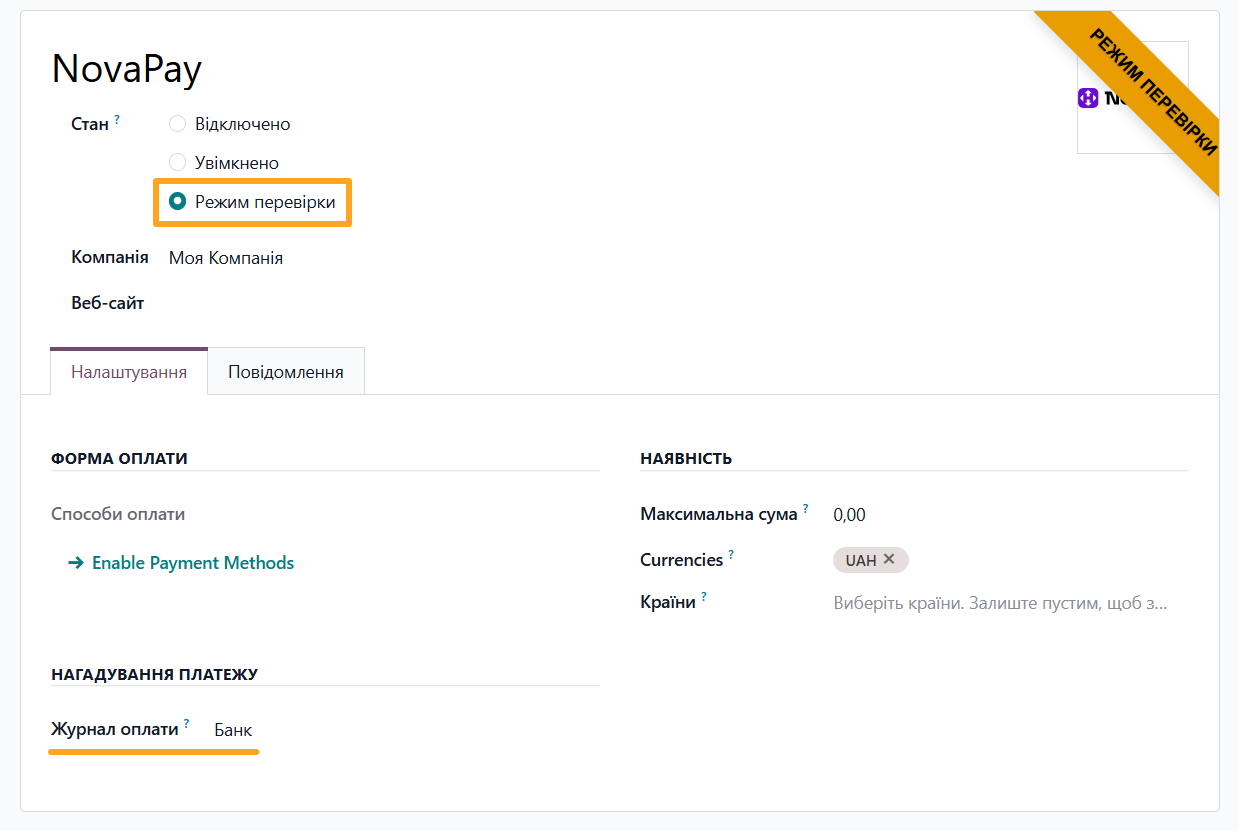Screen dimensions: 1238x831
Task: Show help tooltip for Максимальна сума
Action: [x=806, y=508]
